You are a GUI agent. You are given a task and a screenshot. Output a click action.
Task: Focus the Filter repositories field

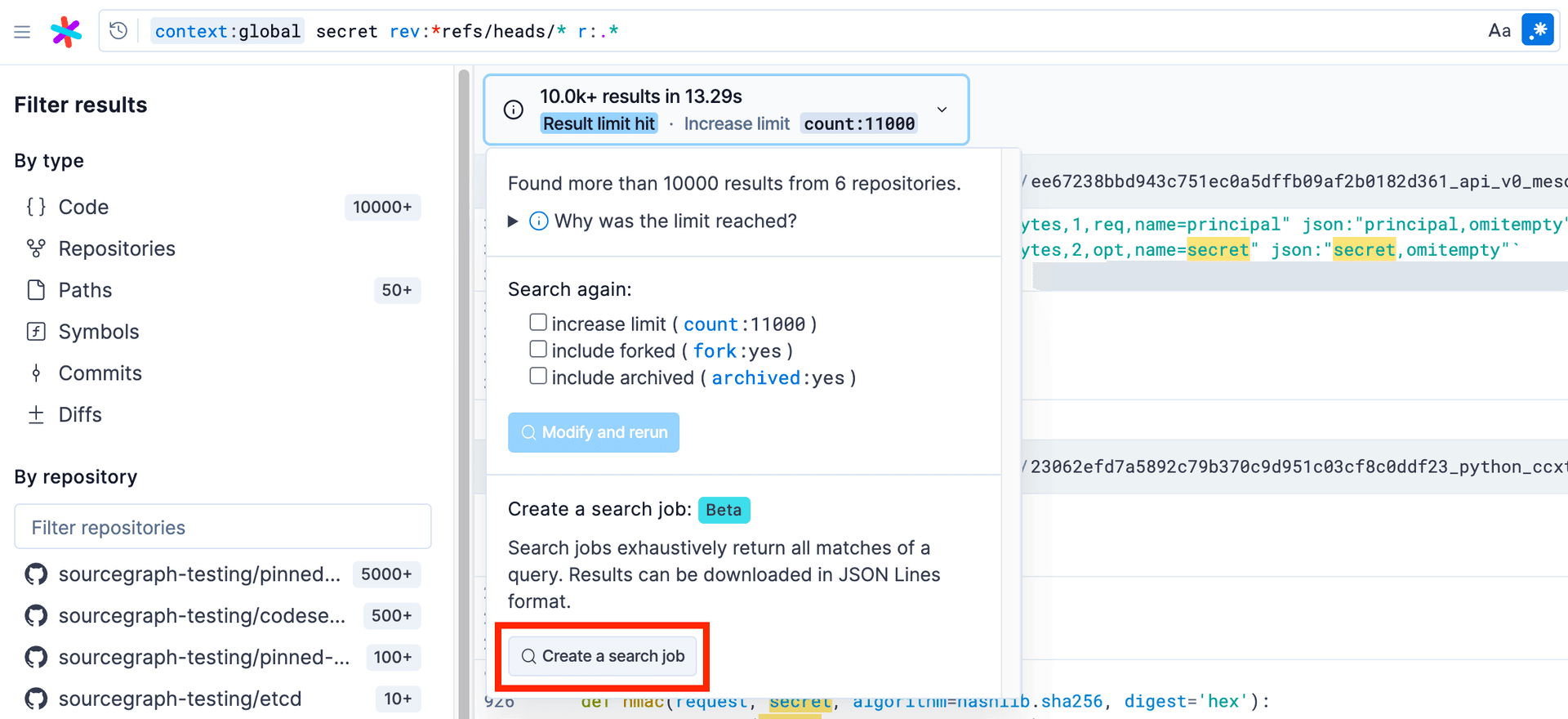pyautogui.click(x=223, y=527)
